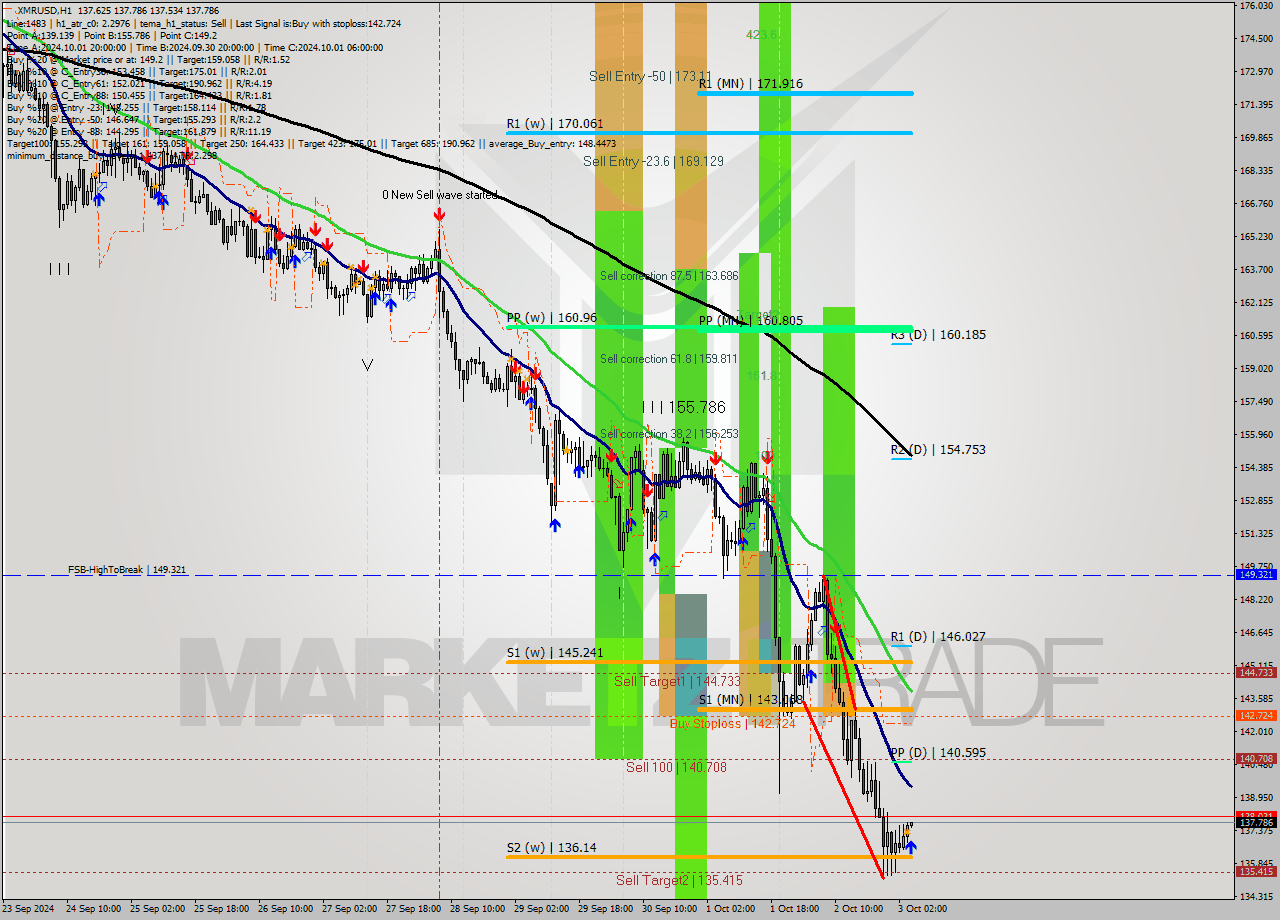
Task: Click the Sell 100 | 140.708 label
Action: [676, 767]
